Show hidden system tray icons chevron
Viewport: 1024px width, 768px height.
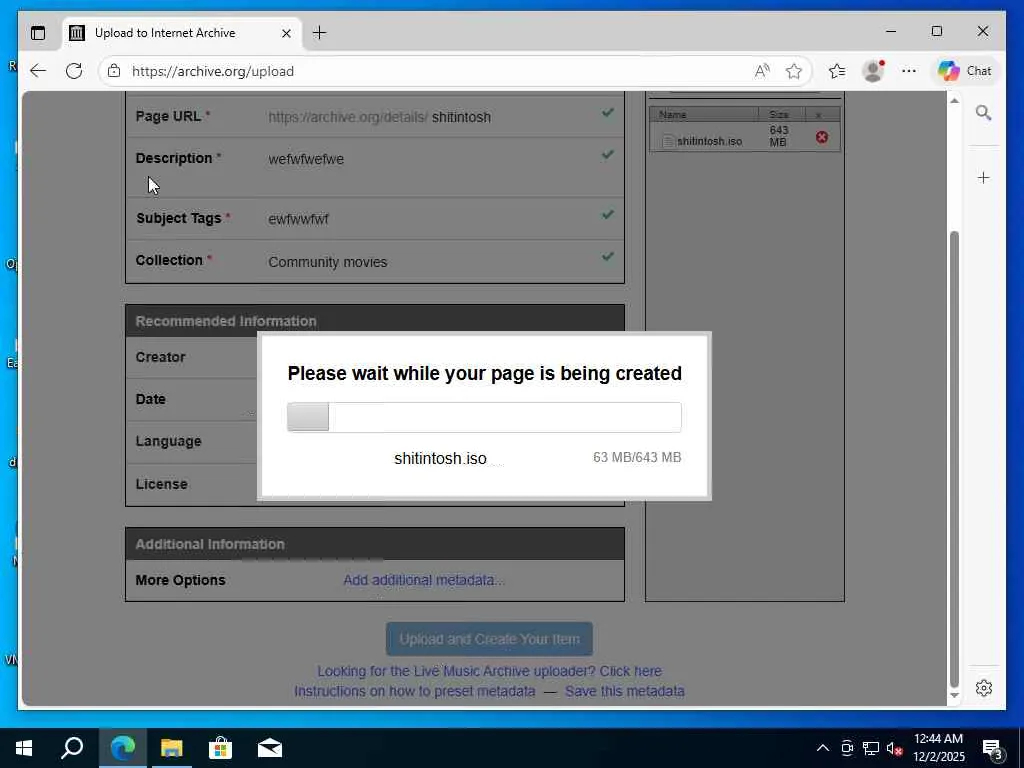click(823, 748)
